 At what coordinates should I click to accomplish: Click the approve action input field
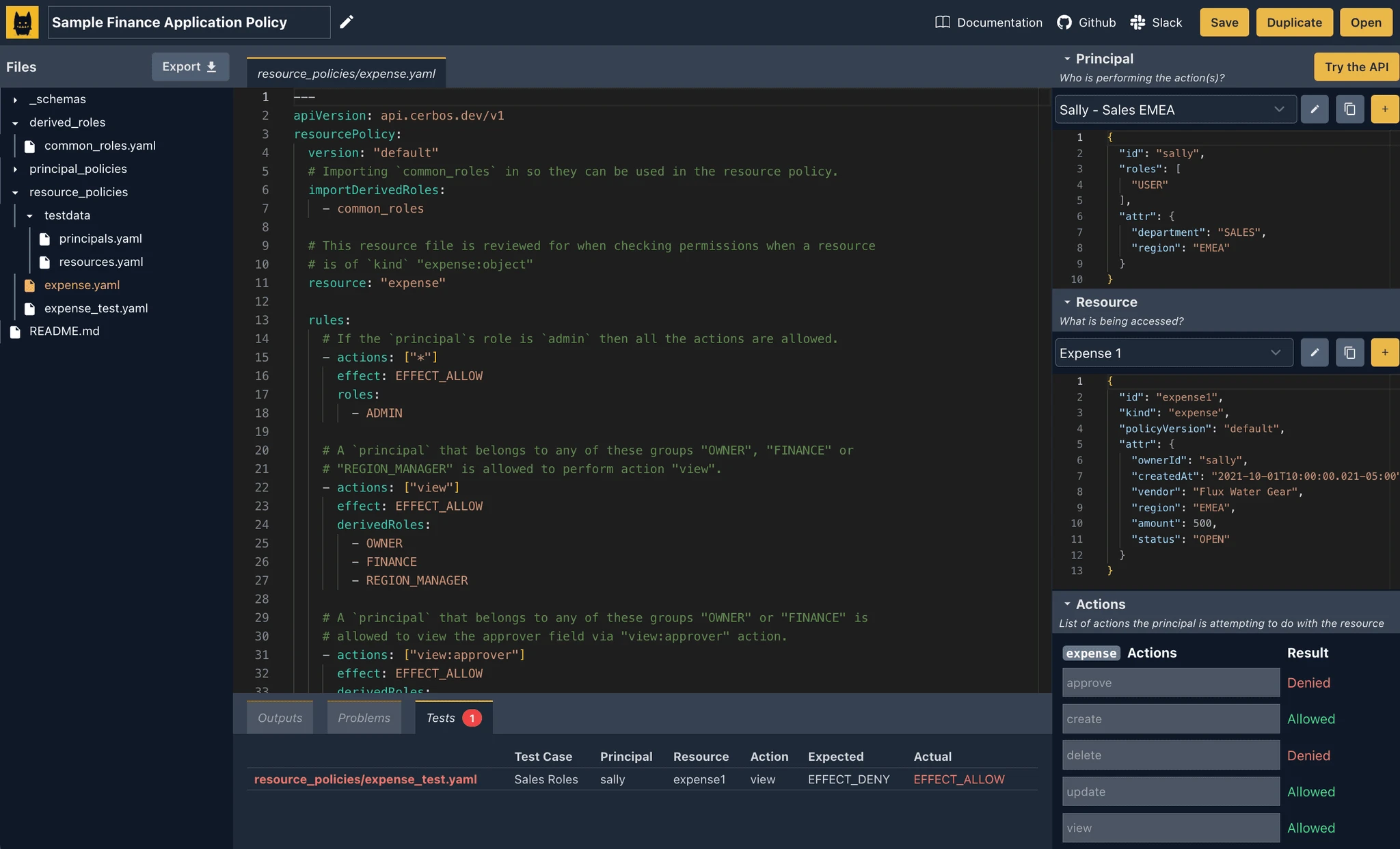pos(1170,682)
